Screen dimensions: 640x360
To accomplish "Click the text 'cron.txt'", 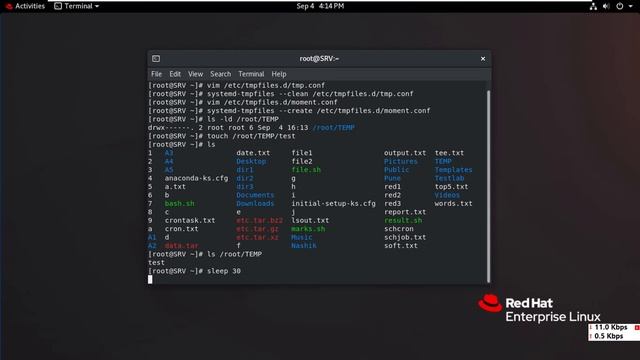I will (x=182, y=229).
